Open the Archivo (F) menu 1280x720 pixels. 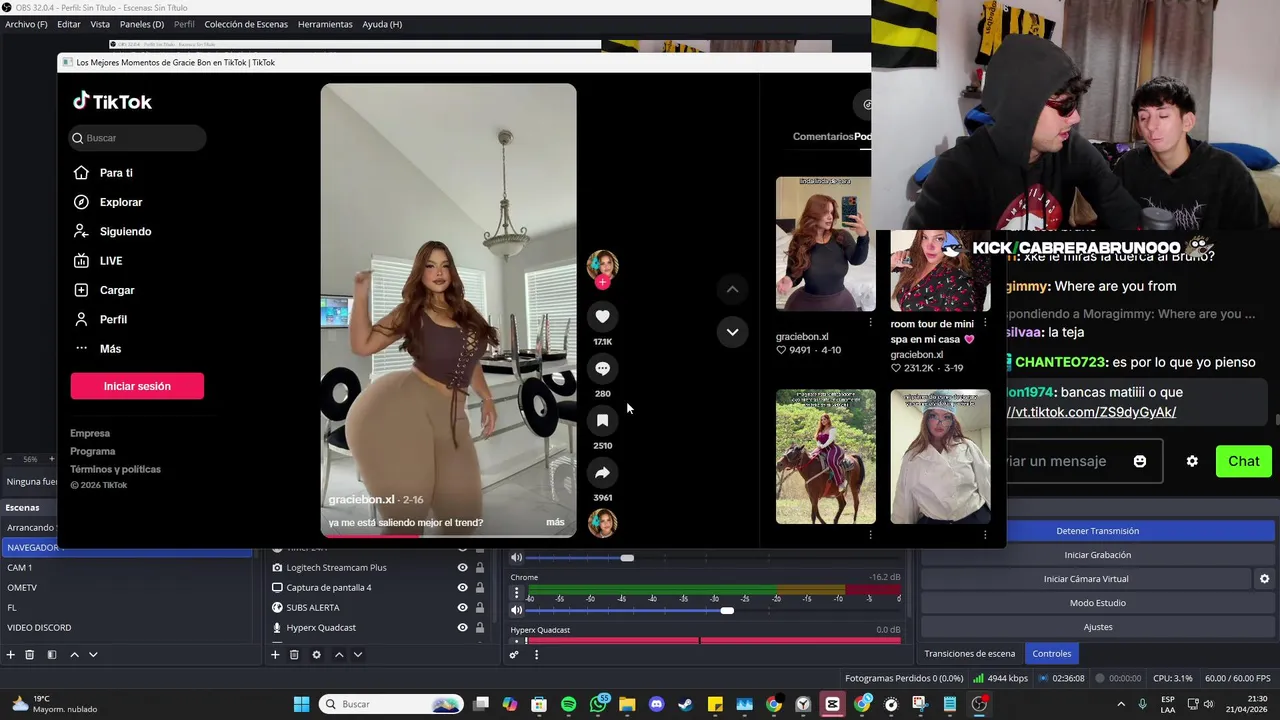click(26, 24)
